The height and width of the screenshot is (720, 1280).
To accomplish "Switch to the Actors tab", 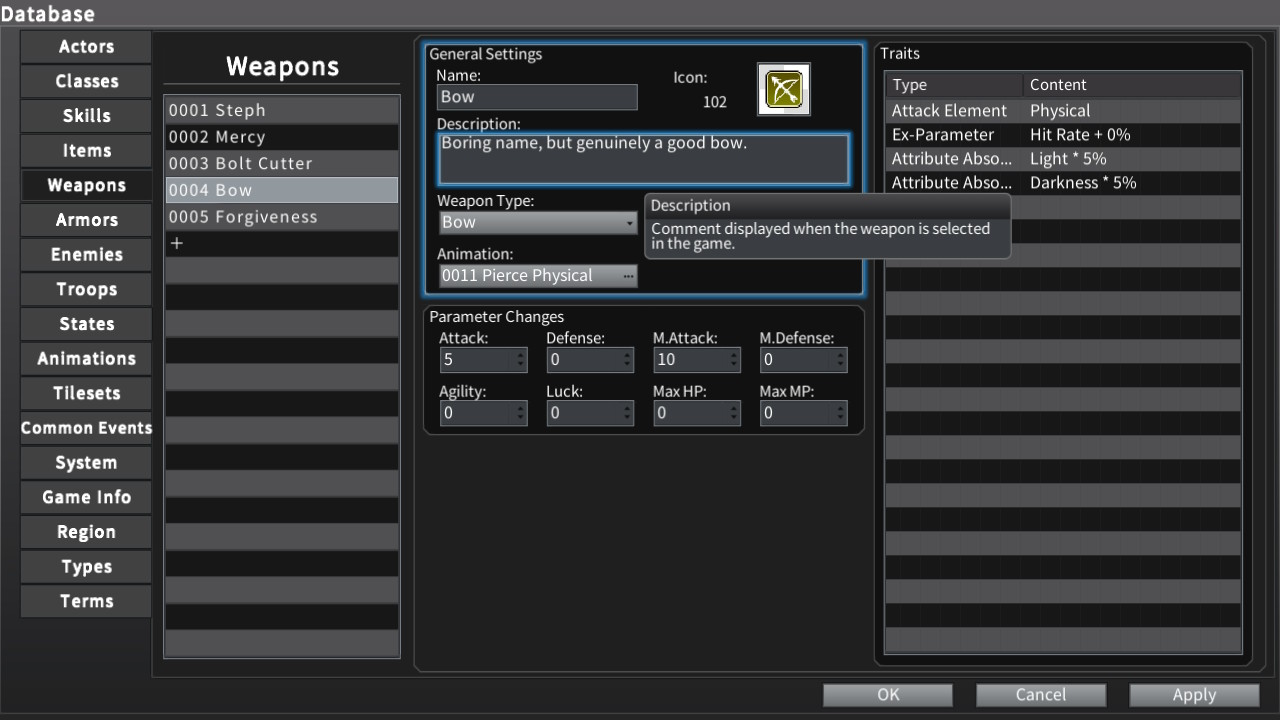I will 86,47.
